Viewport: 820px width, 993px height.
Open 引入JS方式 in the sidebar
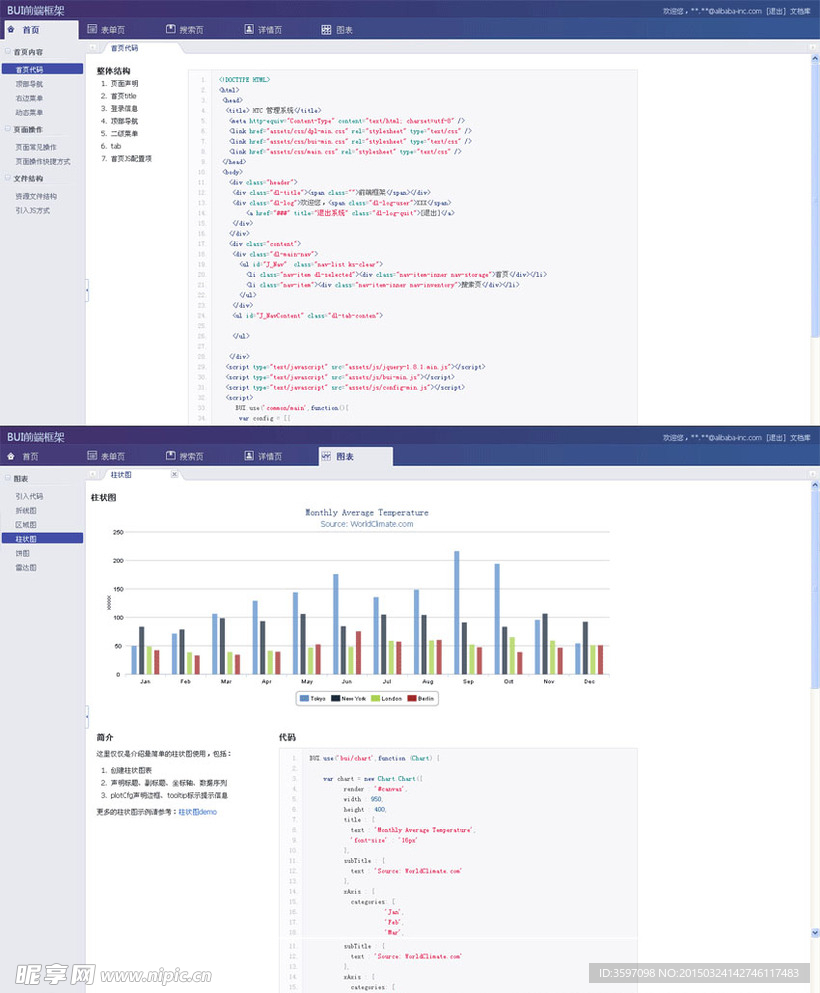click(33, 210)
